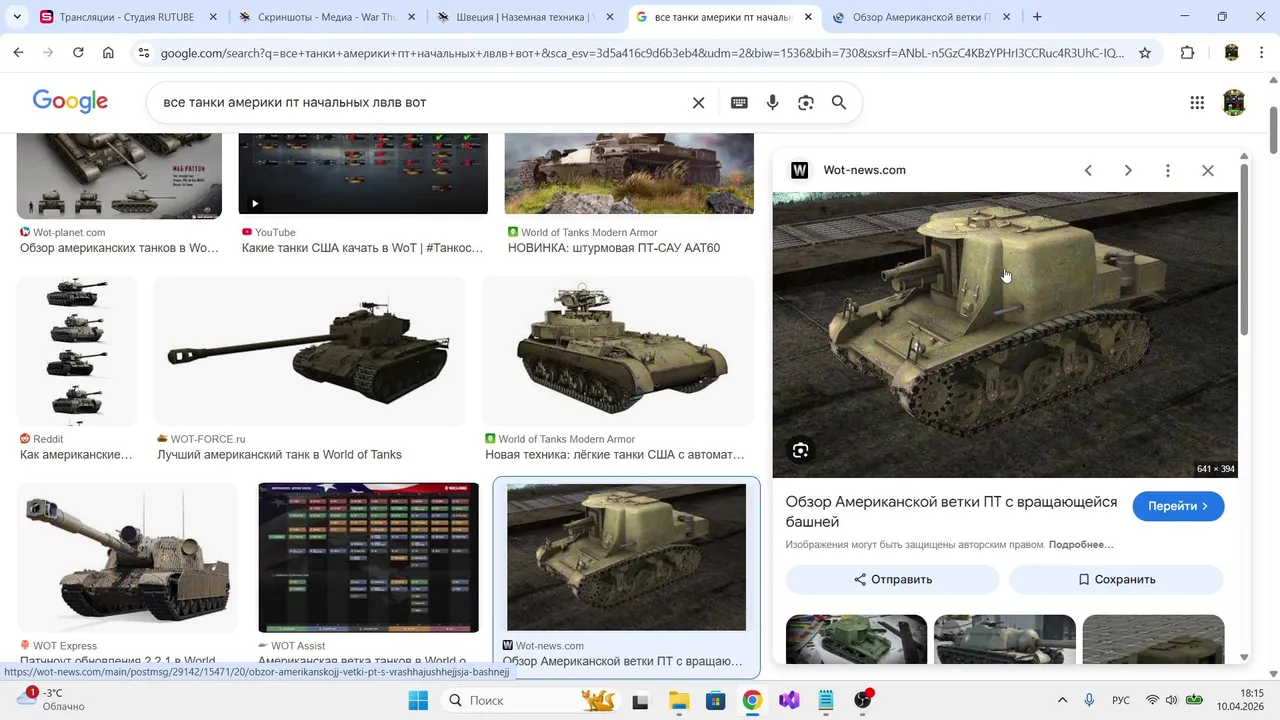Click the Отправить share button
Image resolution: width=1280 pixels, height=720 pixels.
coord(892,579)
